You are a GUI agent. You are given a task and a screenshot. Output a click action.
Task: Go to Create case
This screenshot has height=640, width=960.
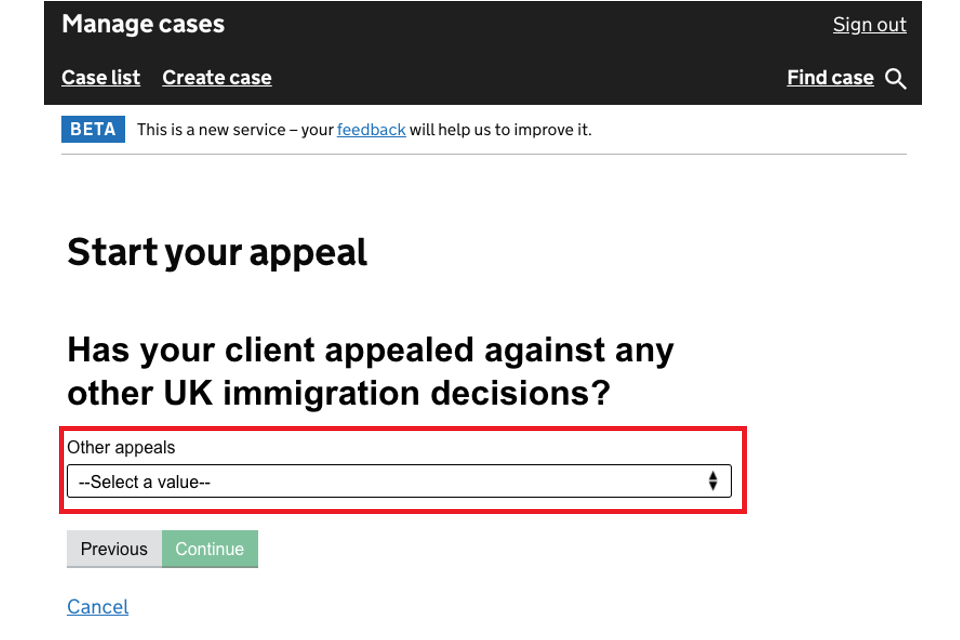tap(217, 78)
